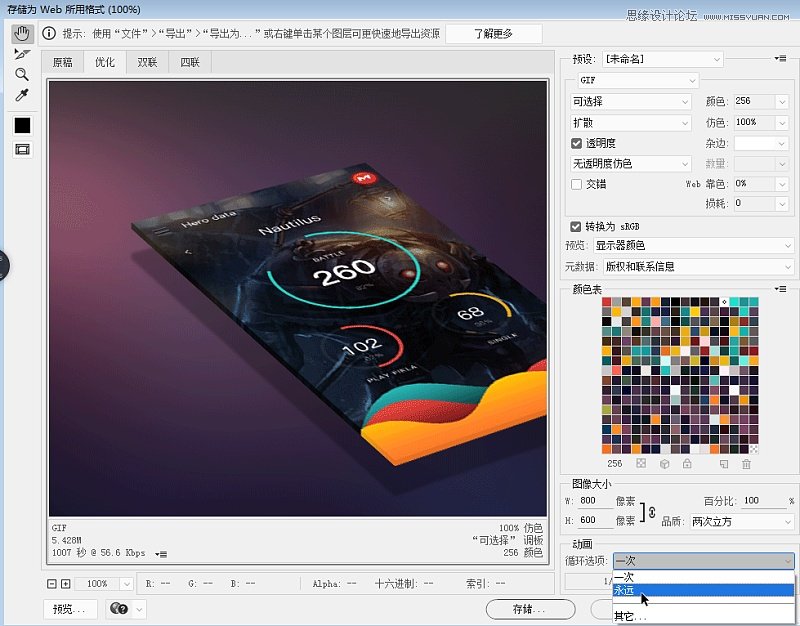This screenshot has width=800, height=626.
Task: Toggle the 交错 checkbox
Action: [577, 184]
